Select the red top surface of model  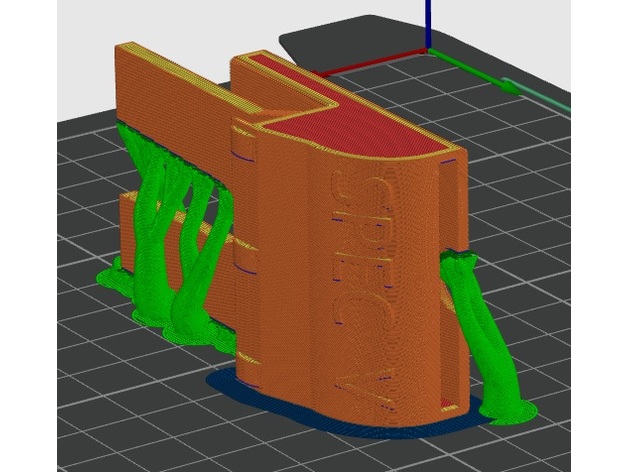(380, 135)
